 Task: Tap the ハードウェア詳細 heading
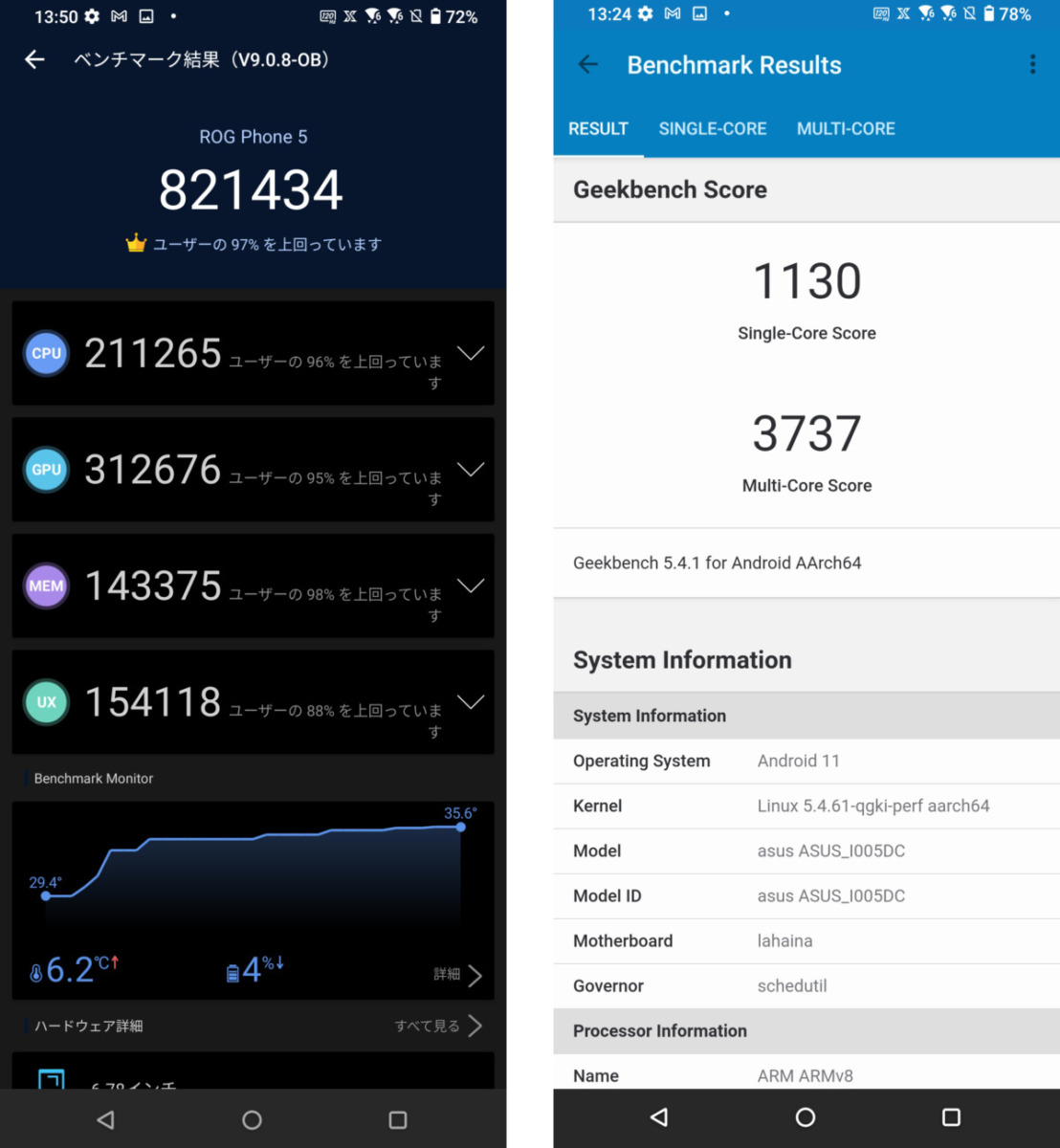tap(88, 1026)
